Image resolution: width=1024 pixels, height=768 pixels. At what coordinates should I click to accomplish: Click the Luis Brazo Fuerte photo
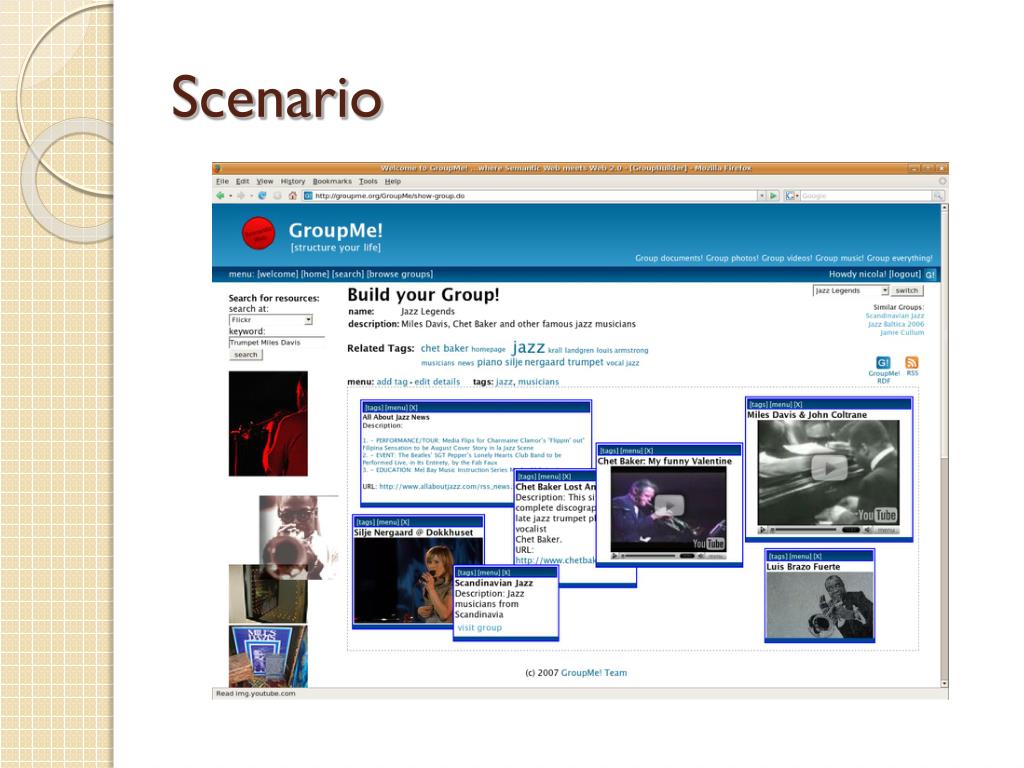coord(819,605)
